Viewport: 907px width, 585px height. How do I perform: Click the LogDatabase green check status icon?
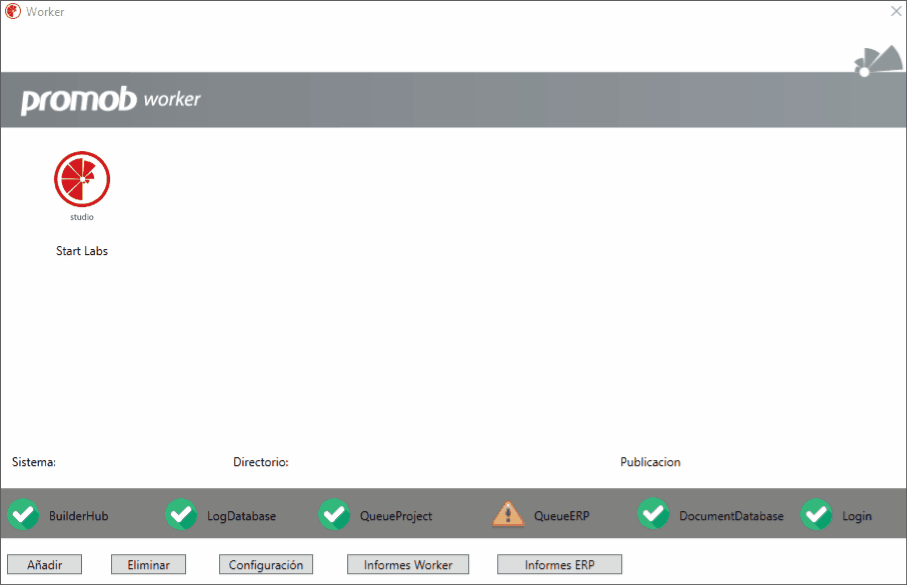(x=182, y=514)
